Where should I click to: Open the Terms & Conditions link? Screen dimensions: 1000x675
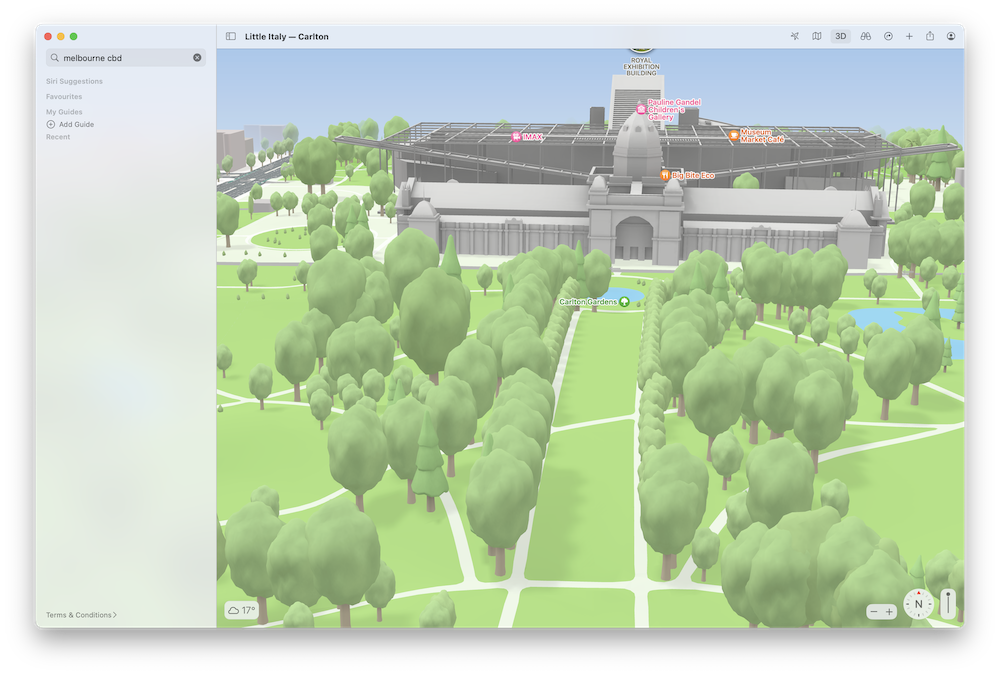click(x=81, y=615)
